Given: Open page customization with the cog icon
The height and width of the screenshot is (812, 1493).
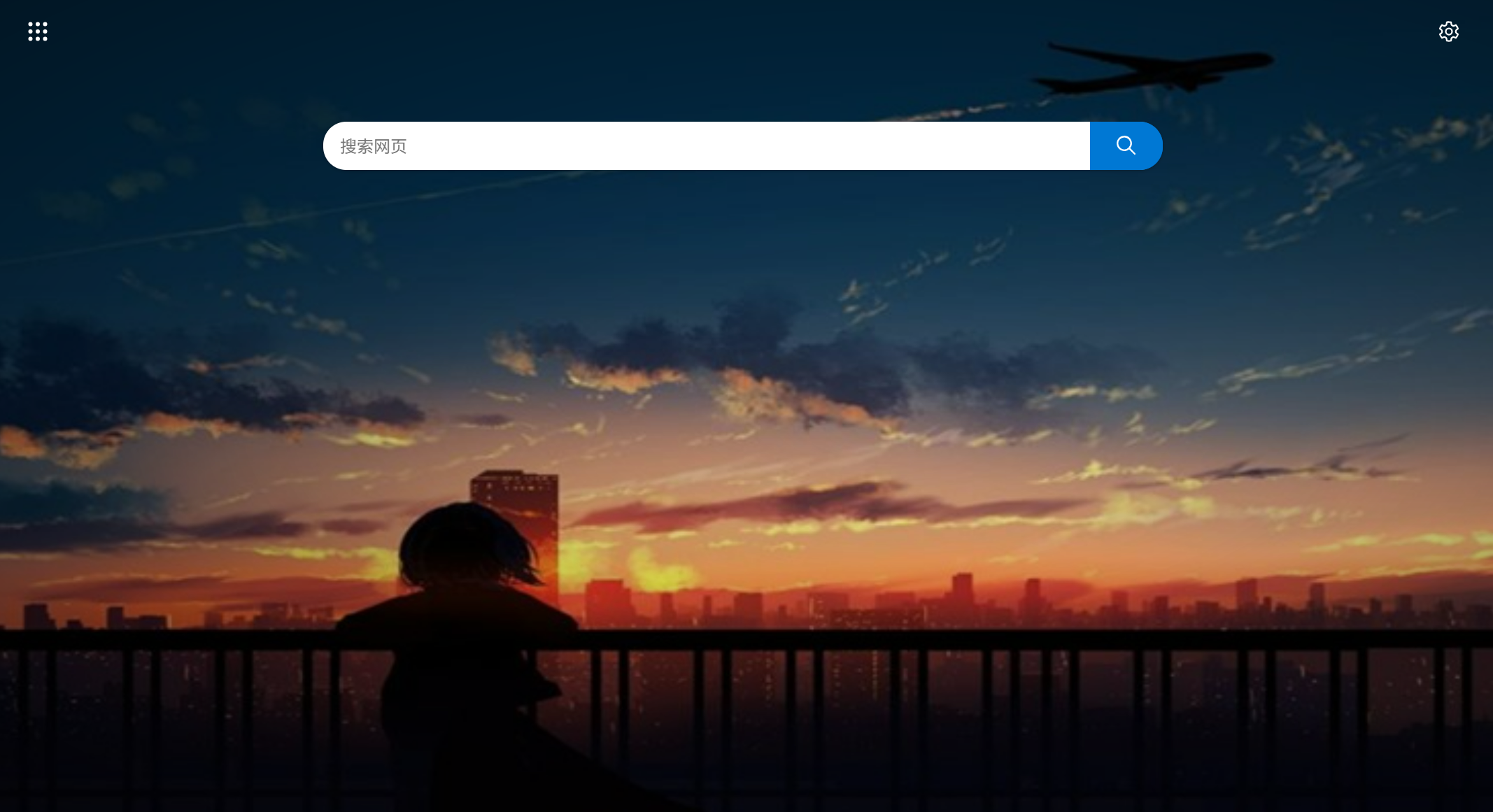Looking at the screenshot, I should coord(1448,31).
